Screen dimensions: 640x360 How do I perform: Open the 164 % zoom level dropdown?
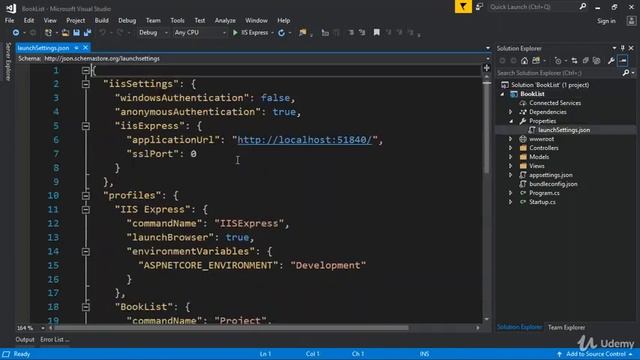(42, 328)
